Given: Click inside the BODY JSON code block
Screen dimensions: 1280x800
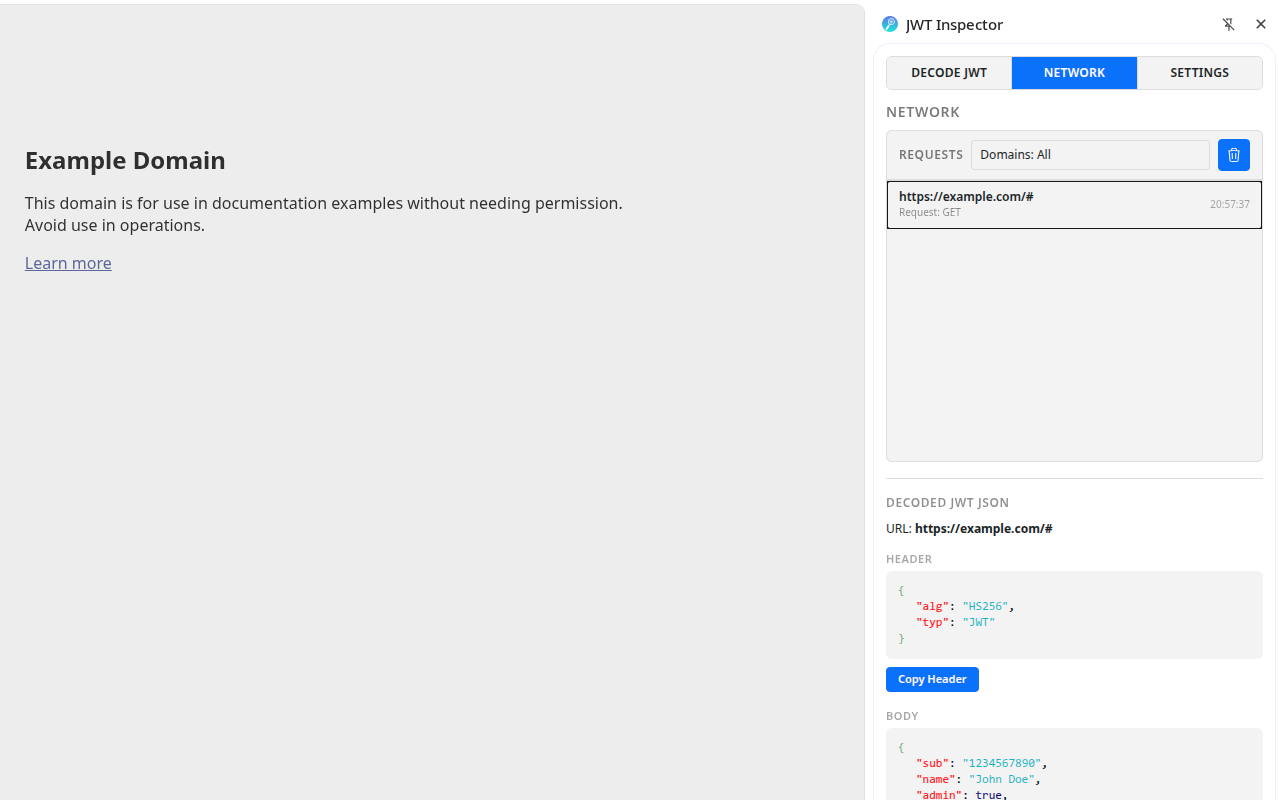Looking at the screenshot, I should [x=1074, y=764].
